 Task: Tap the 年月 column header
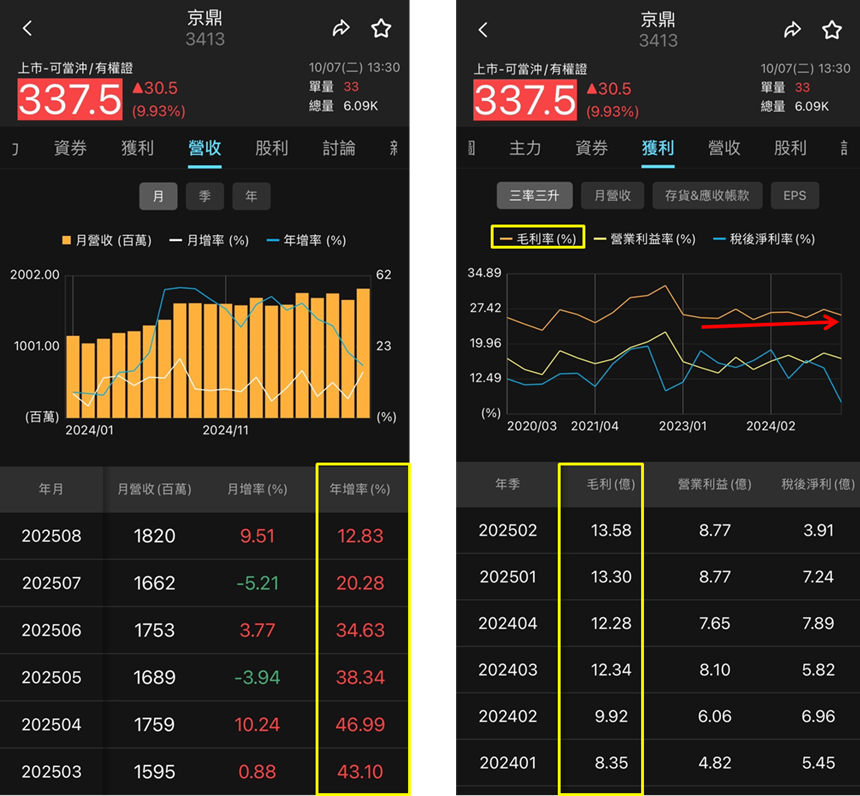[x=51, y=489]
